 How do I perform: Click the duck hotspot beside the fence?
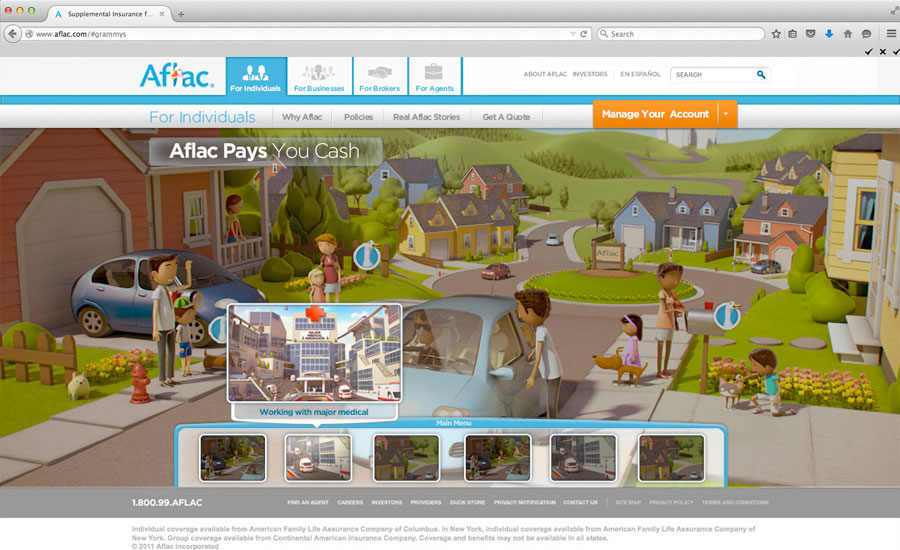(x=367, y=255)
